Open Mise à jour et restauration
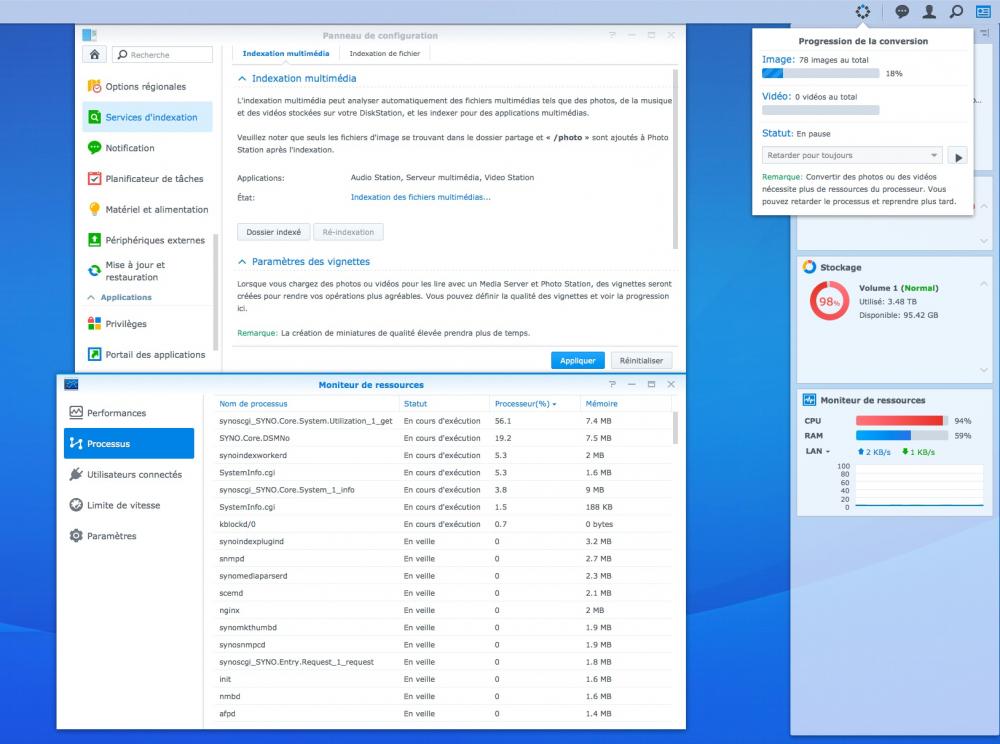Viewport: 1000px width, 744px height. pyautogui.click(x=147, y=271)
